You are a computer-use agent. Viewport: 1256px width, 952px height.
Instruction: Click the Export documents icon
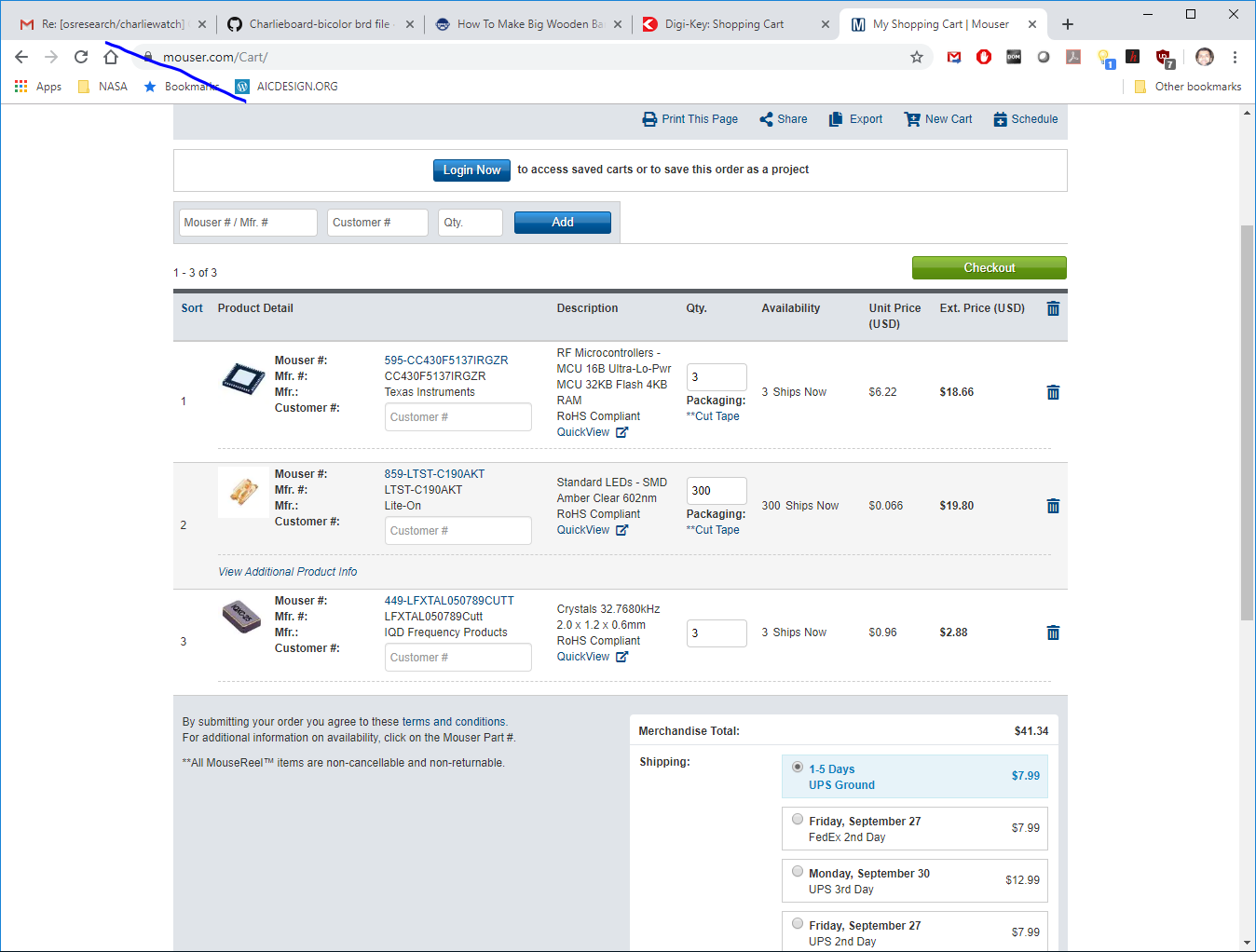[x=836, y=119]
